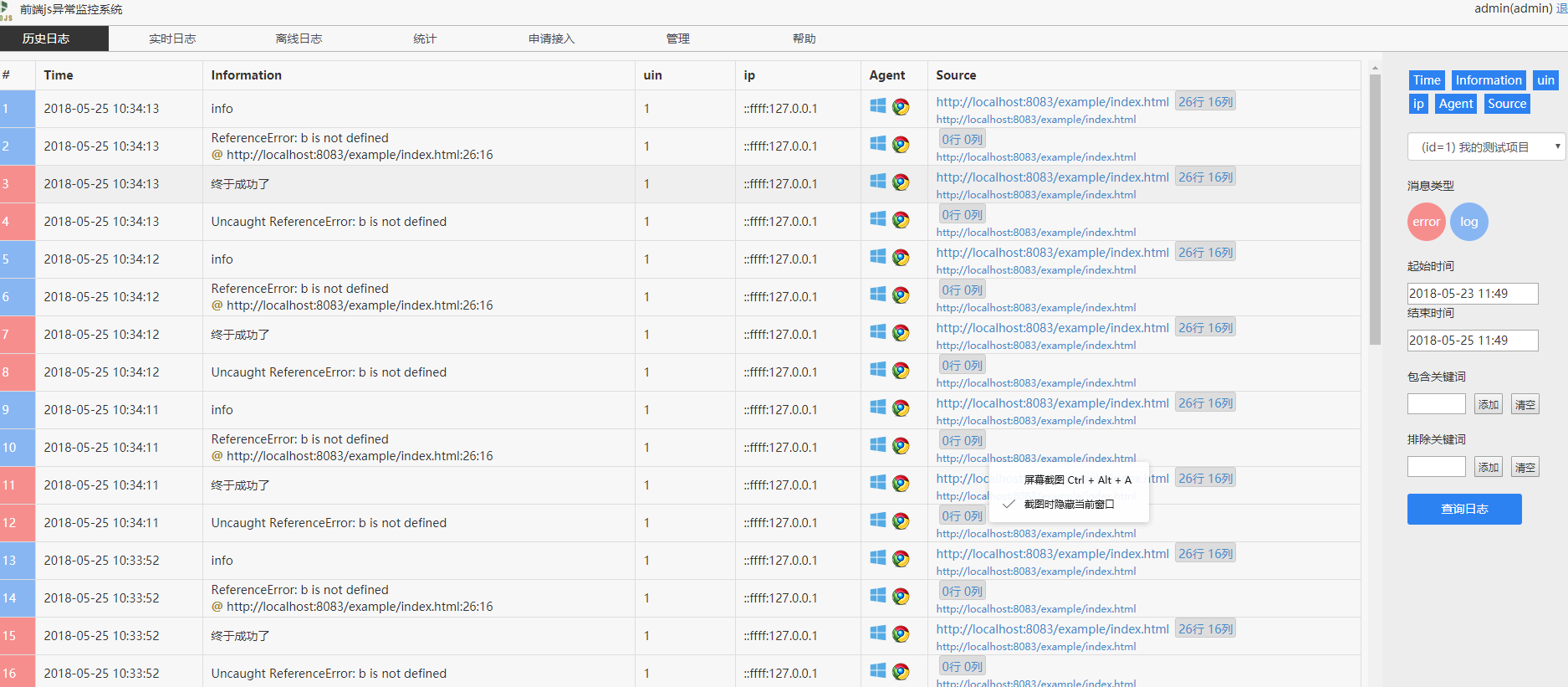
Task: Open the 帮助 tab
Action: point(804,38)
